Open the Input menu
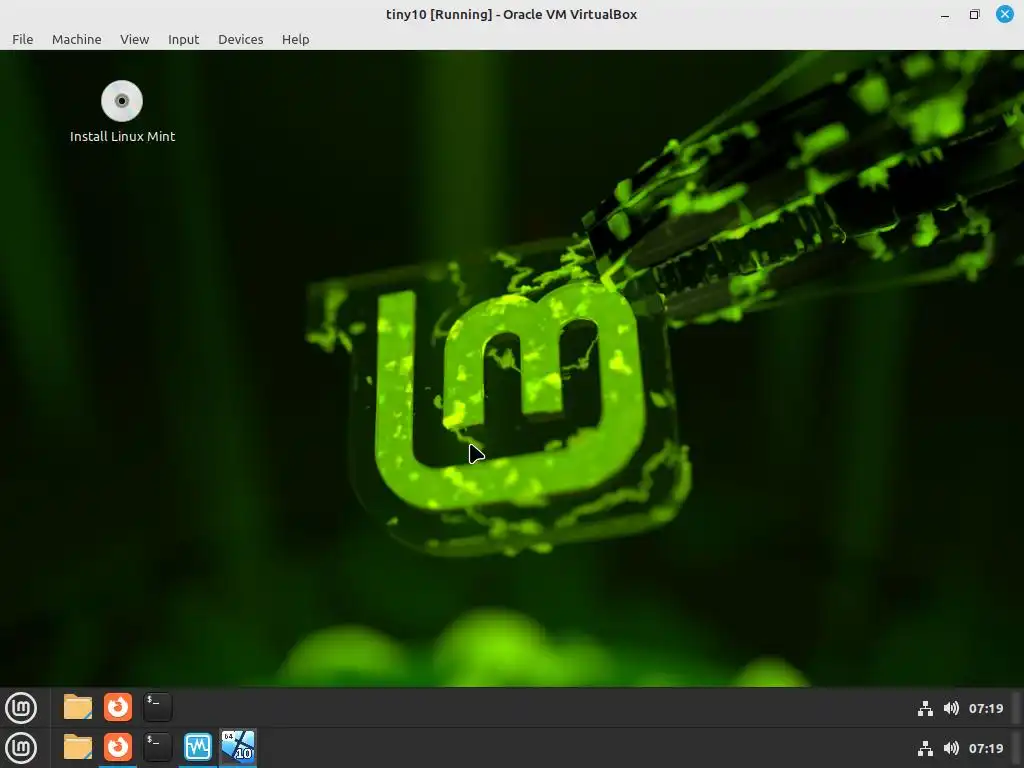This screenshot has width=1024, height=768. [x=184, y=39]
